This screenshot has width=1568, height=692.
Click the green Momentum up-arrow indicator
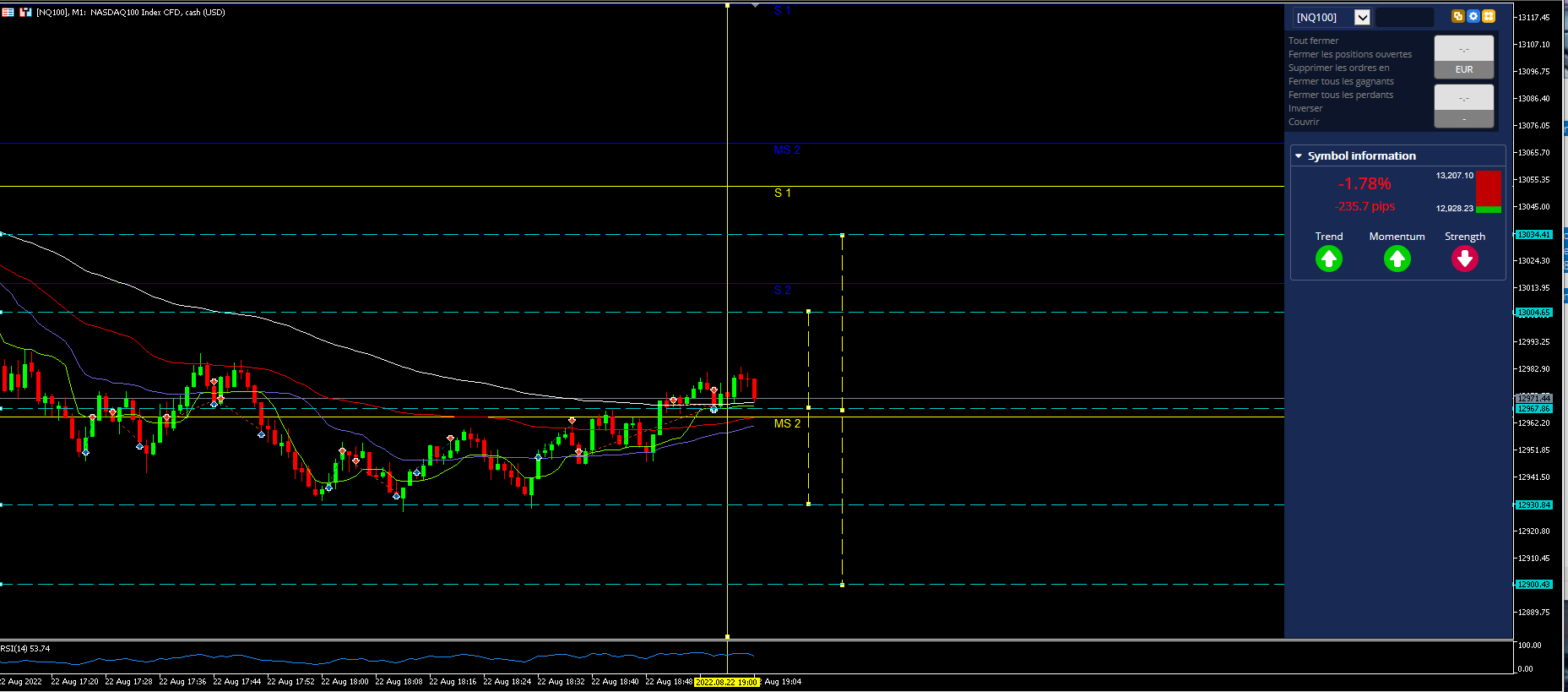click(x=1397, y=259)
